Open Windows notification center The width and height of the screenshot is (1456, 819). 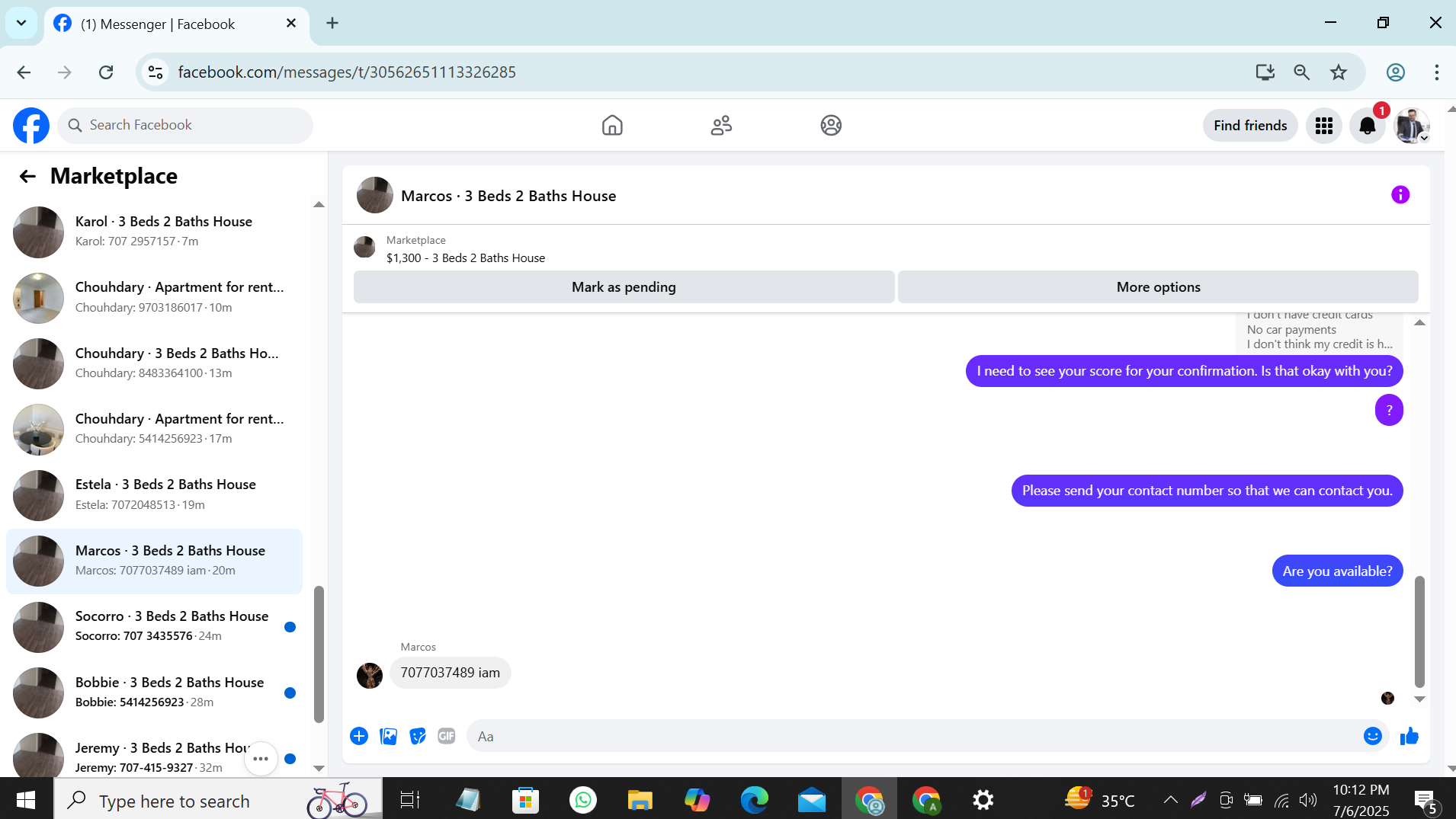1426,801
